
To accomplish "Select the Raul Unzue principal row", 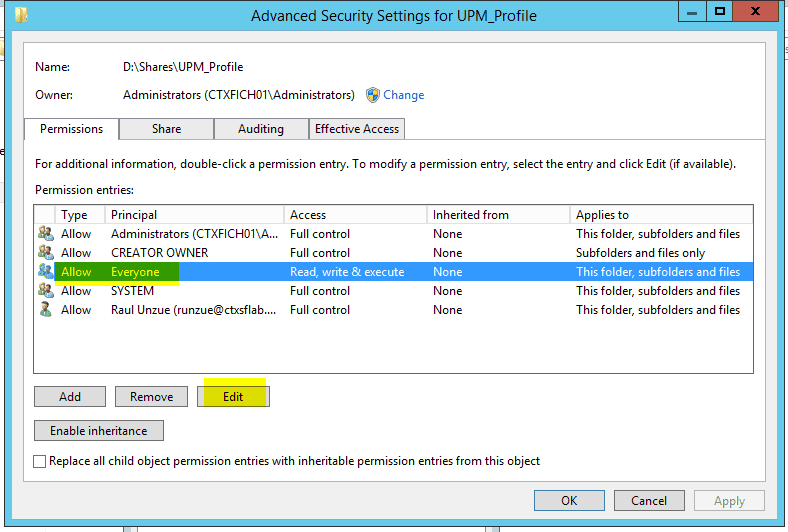I will (x=393, y=310).
